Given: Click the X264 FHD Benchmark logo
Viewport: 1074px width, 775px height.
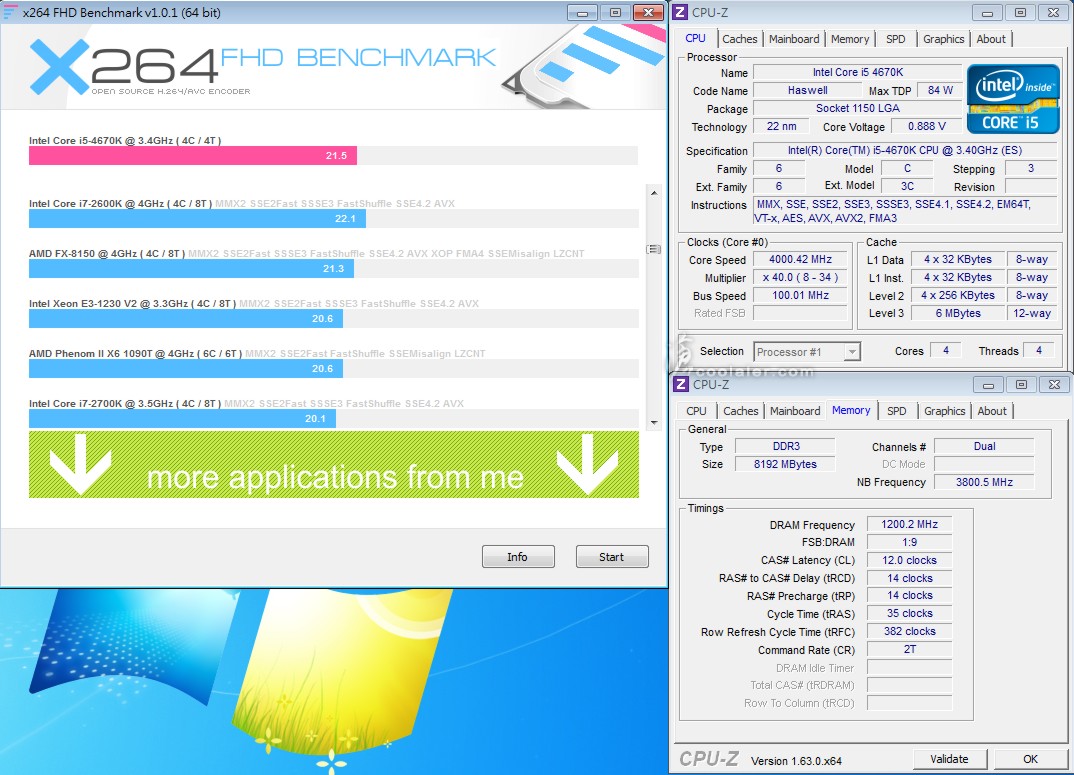Looking at the screenshot, I should [262, 67].
